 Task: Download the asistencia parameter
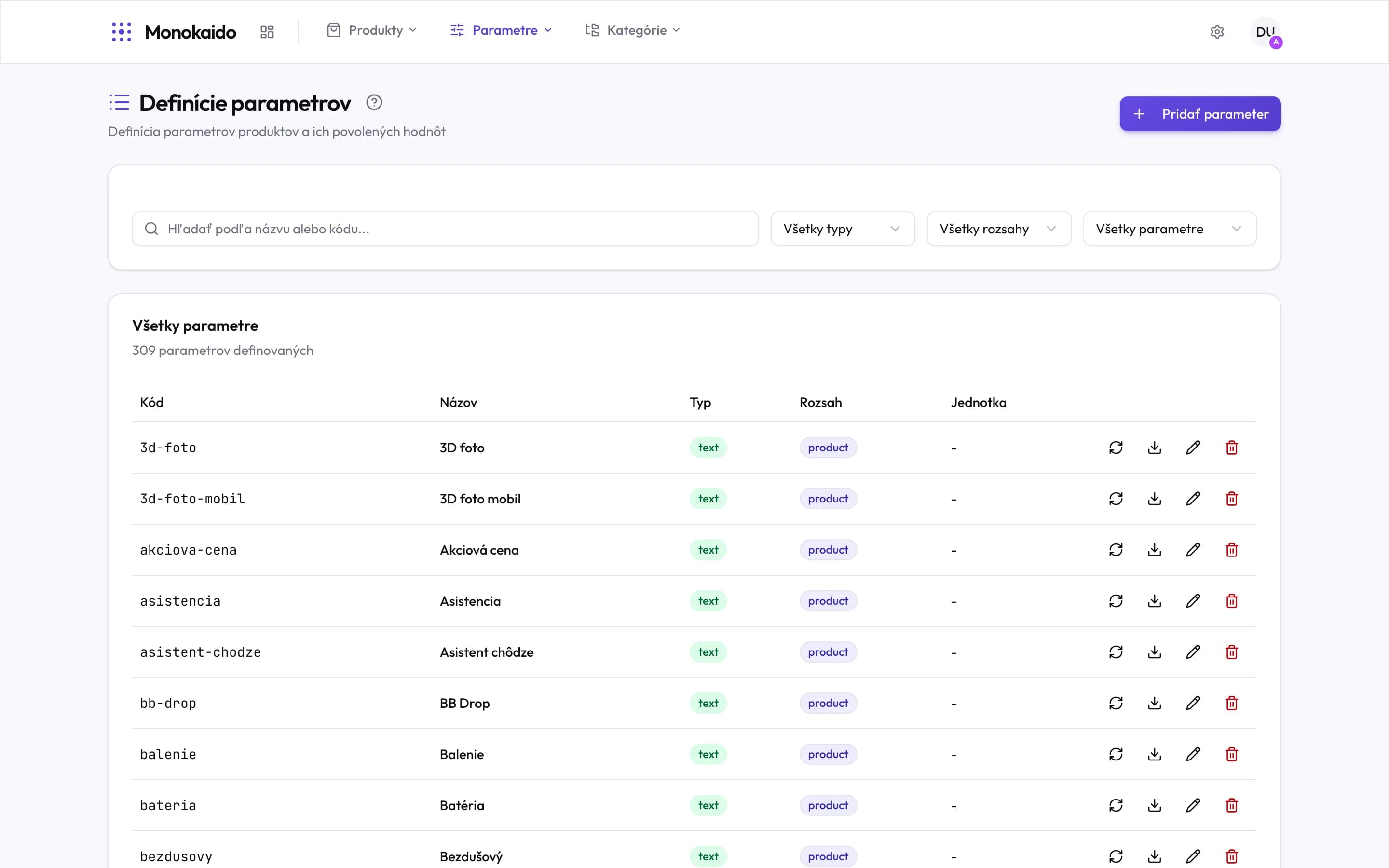tap(1154, 601)
